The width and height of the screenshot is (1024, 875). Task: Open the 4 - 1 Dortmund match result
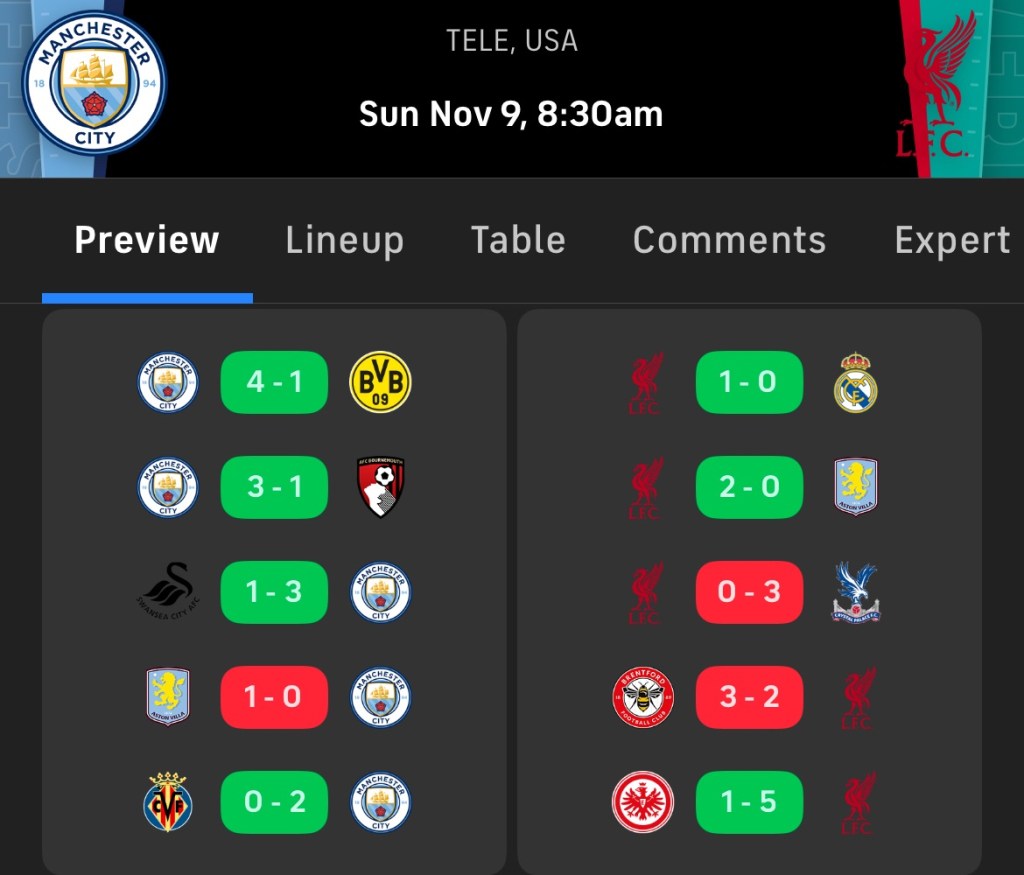click(x=274, y=382)
